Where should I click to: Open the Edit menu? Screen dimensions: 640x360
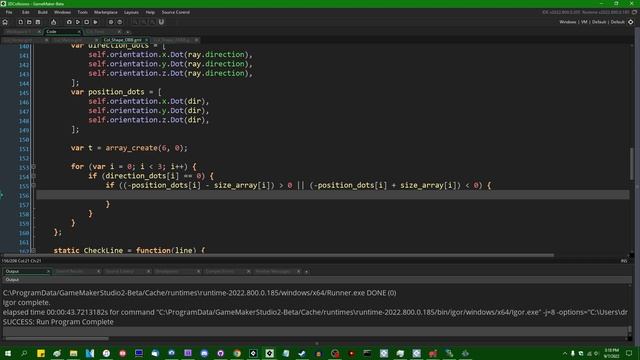26,12
